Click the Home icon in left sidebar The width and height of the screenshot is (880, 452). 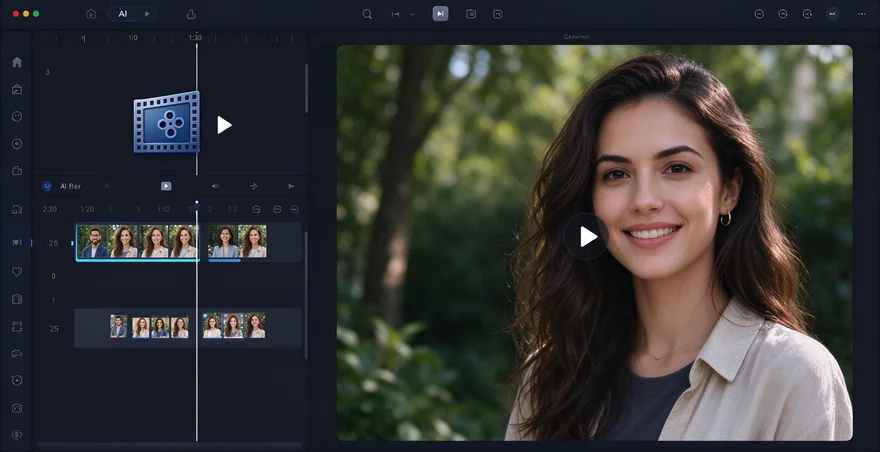17,62
